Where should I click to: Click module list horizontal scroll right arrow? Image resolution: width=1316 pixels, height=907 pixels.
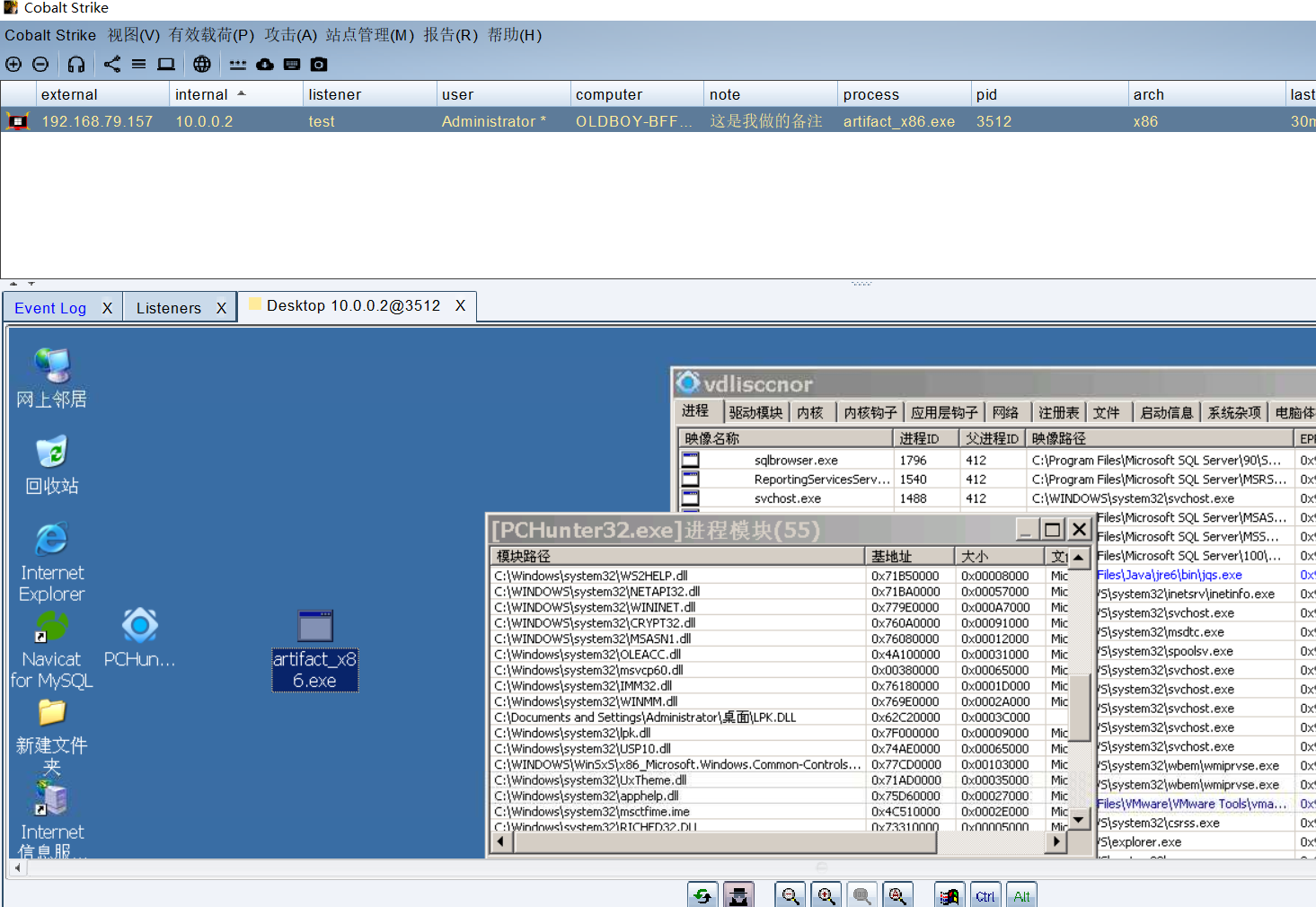click(1057, 842)
